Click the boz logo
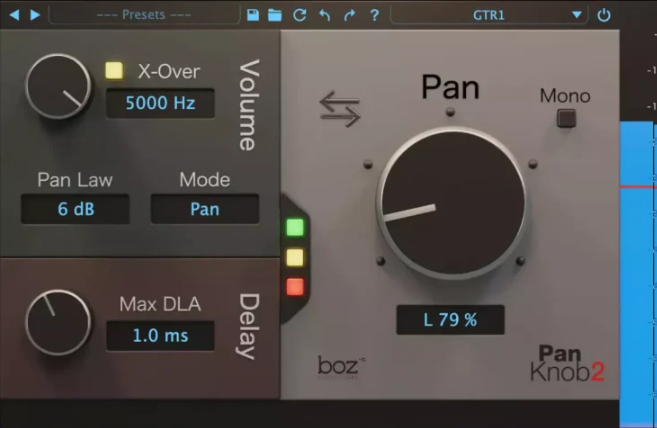The image size is (657, 428). point(341,367)
